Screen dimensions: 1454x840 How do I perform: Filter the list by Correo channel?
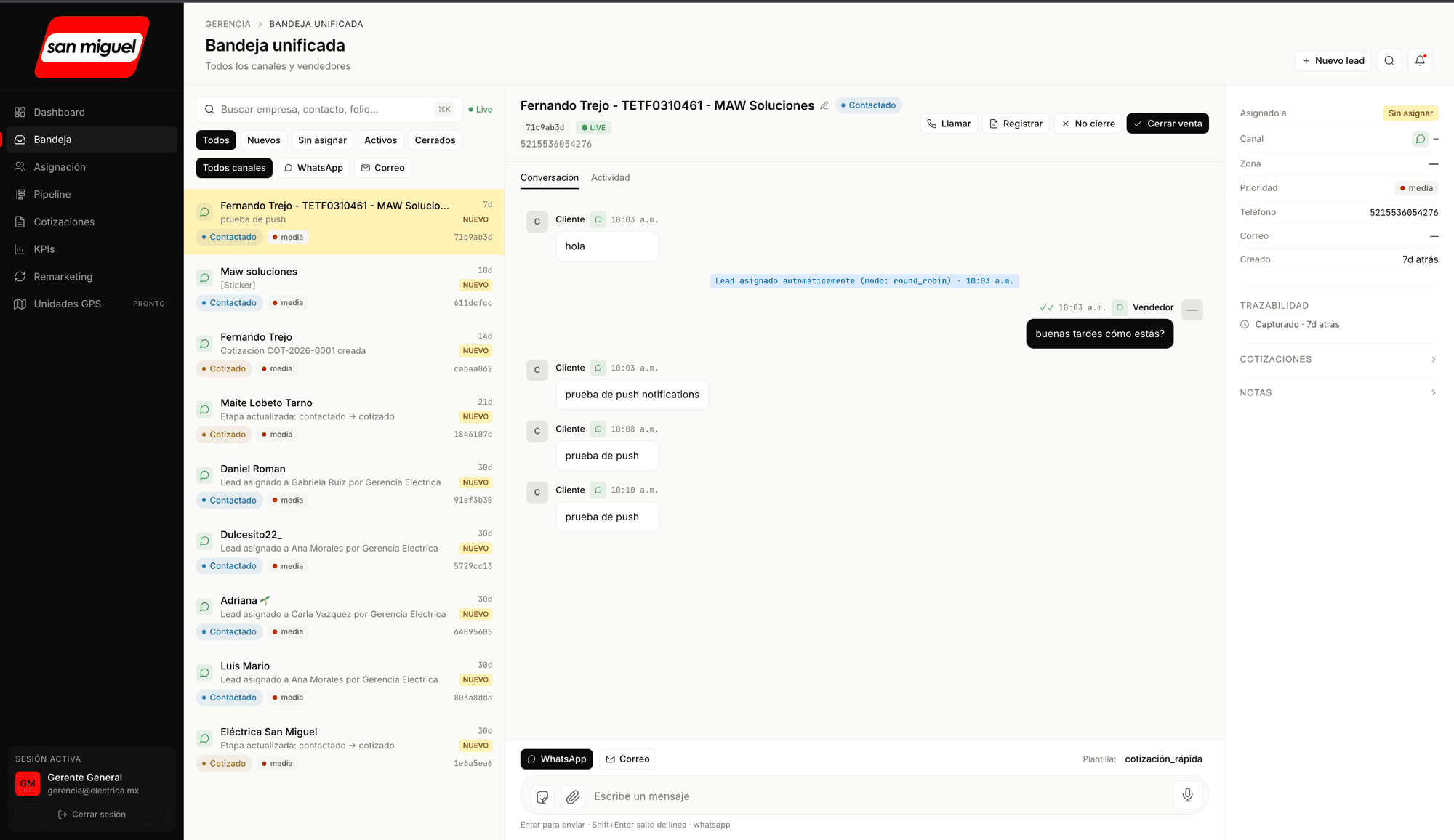(383, 168)
